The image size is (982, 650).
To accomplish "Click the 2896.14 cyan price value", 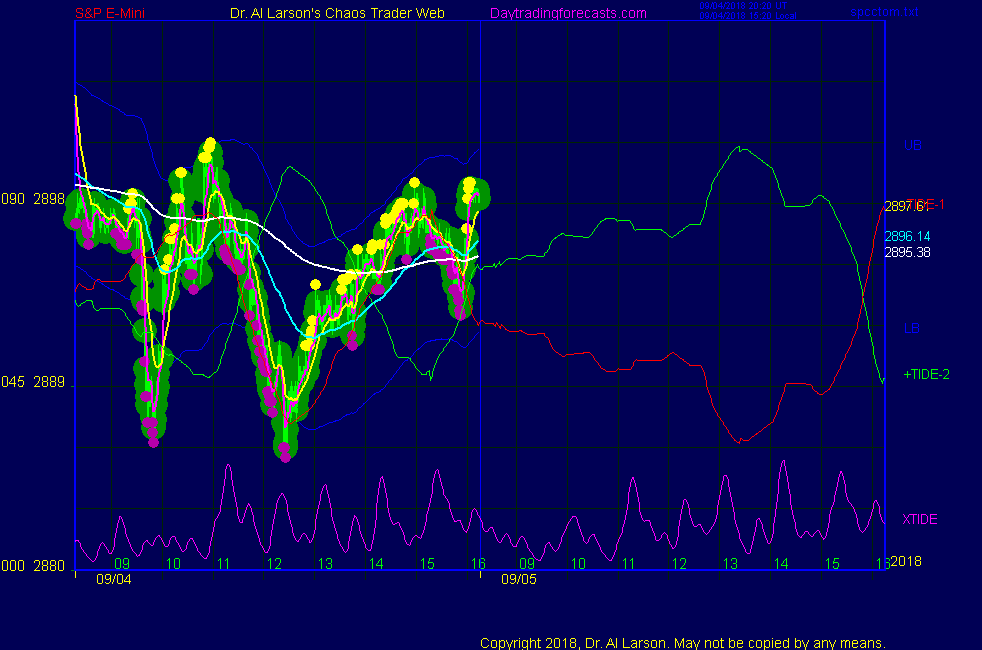I will [x=907, y=236].
